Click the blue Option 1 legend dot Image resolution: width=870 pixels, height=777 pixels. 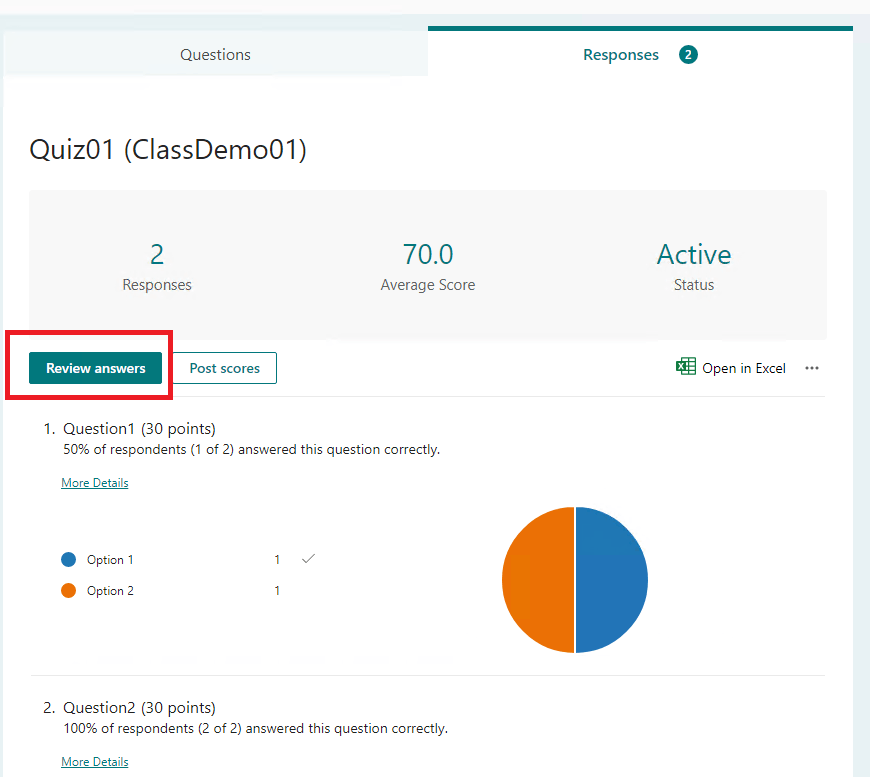click(68, 559)
